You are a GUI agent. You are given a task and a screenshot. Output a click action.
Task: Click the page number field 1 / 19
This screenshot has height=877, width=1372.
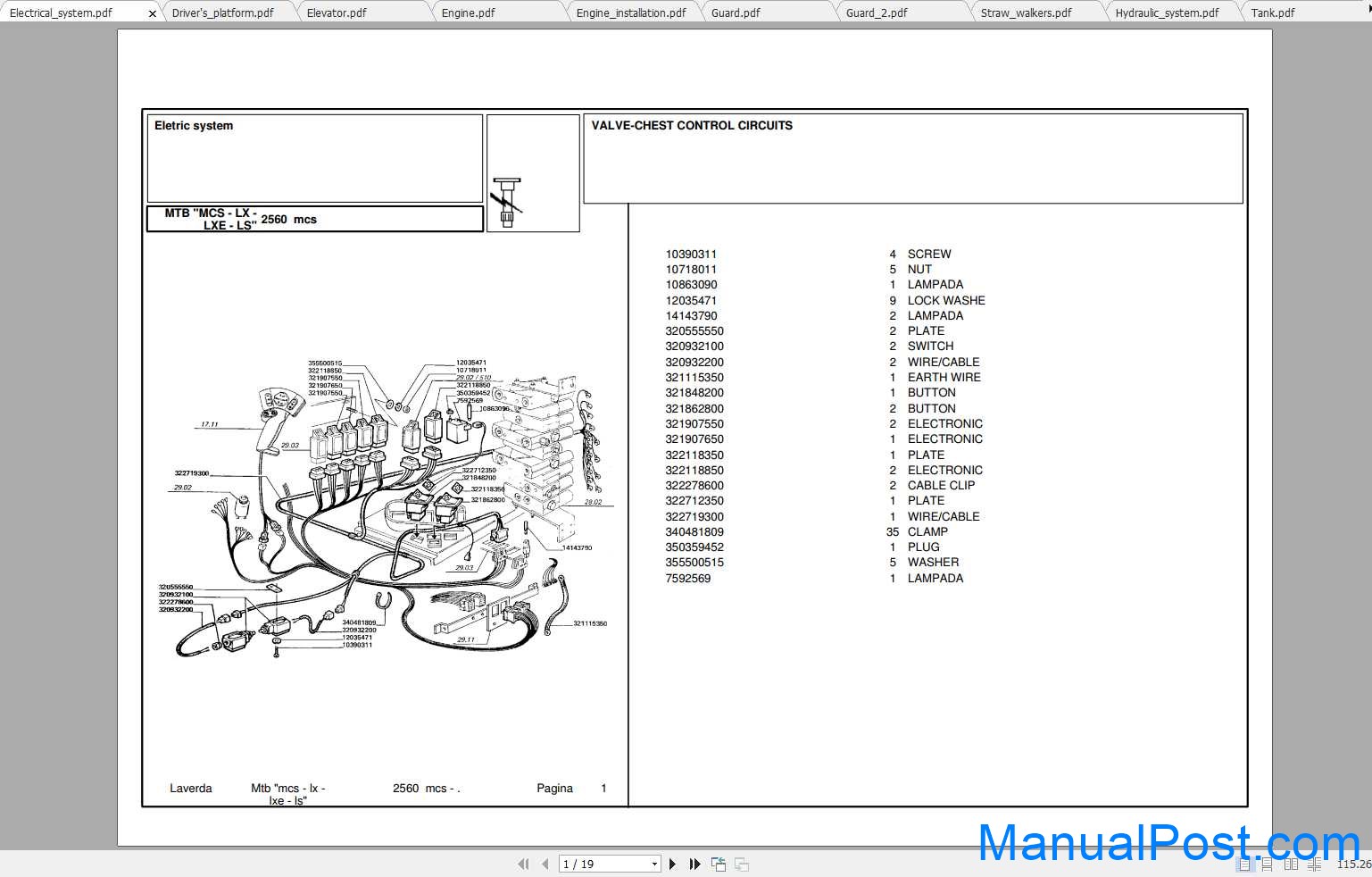click(604, 864)
